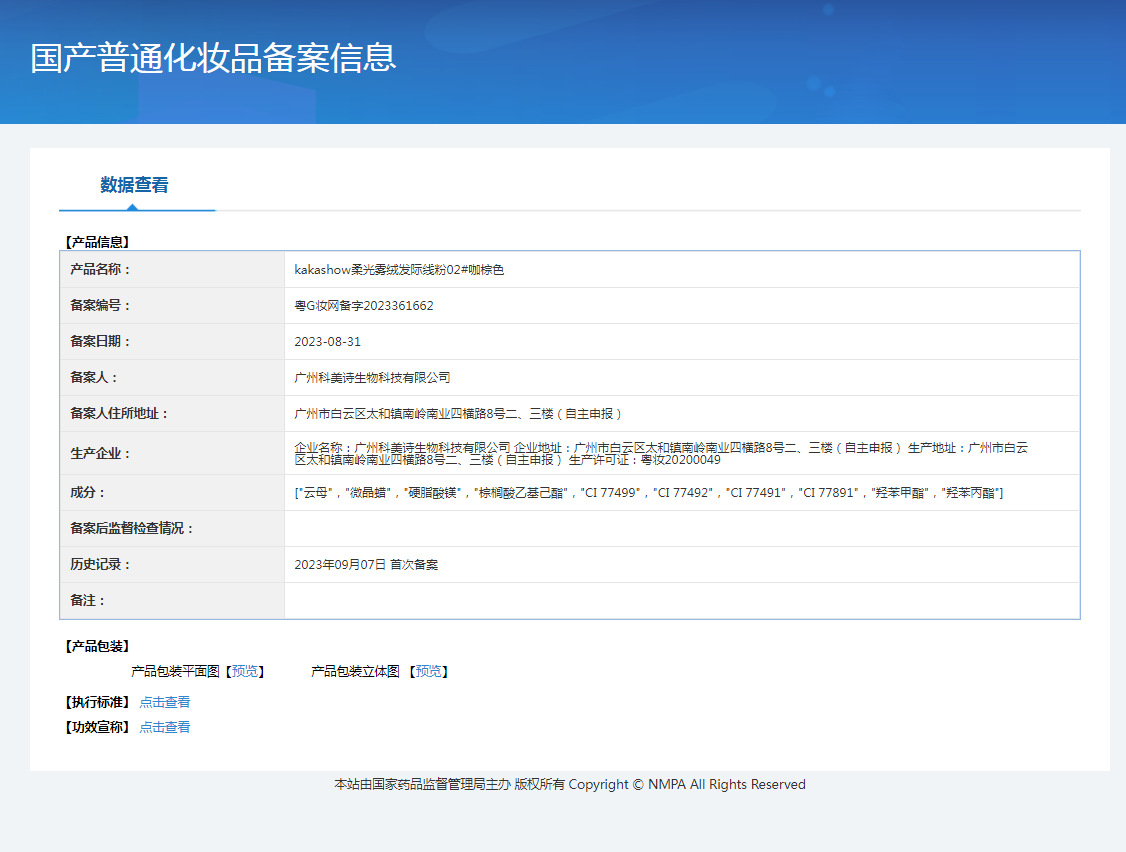This screenshot has width=1126, height=852.
Task: Click 点击查看 next to 执行标准
Action: pyautogui.click(x=165, y=702)
